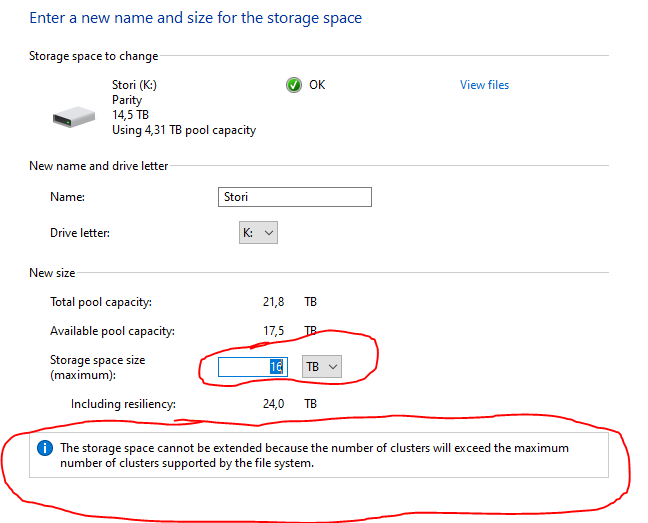The height and width of the screenshot is (523, 648).
Task: Click the storage drive icon
Action: pyautogui.click(x=74, y=119)
